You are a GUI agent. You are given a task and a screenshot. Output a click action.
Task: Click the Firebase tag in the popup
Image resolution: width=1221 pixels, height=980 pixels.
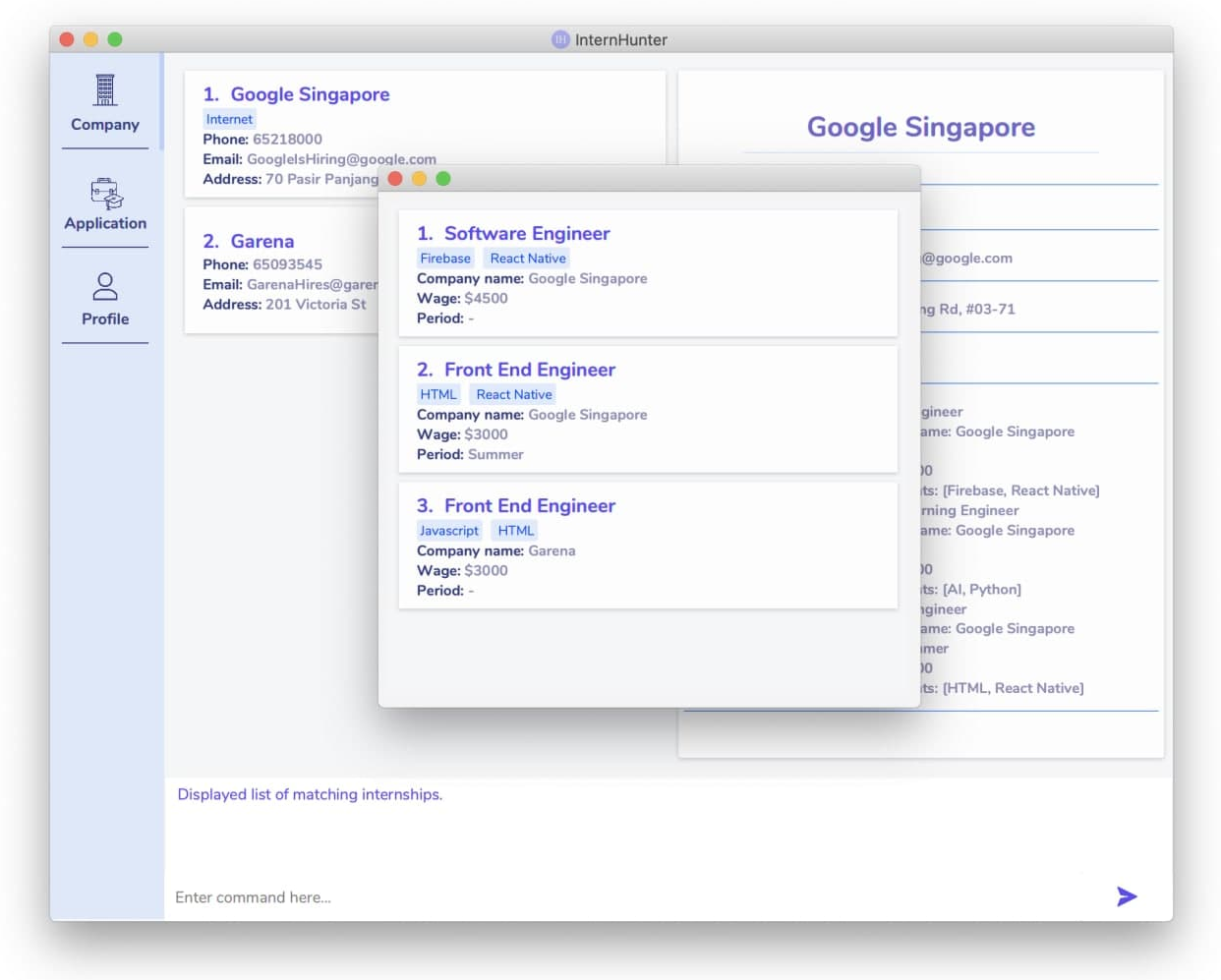click(445, 259)
